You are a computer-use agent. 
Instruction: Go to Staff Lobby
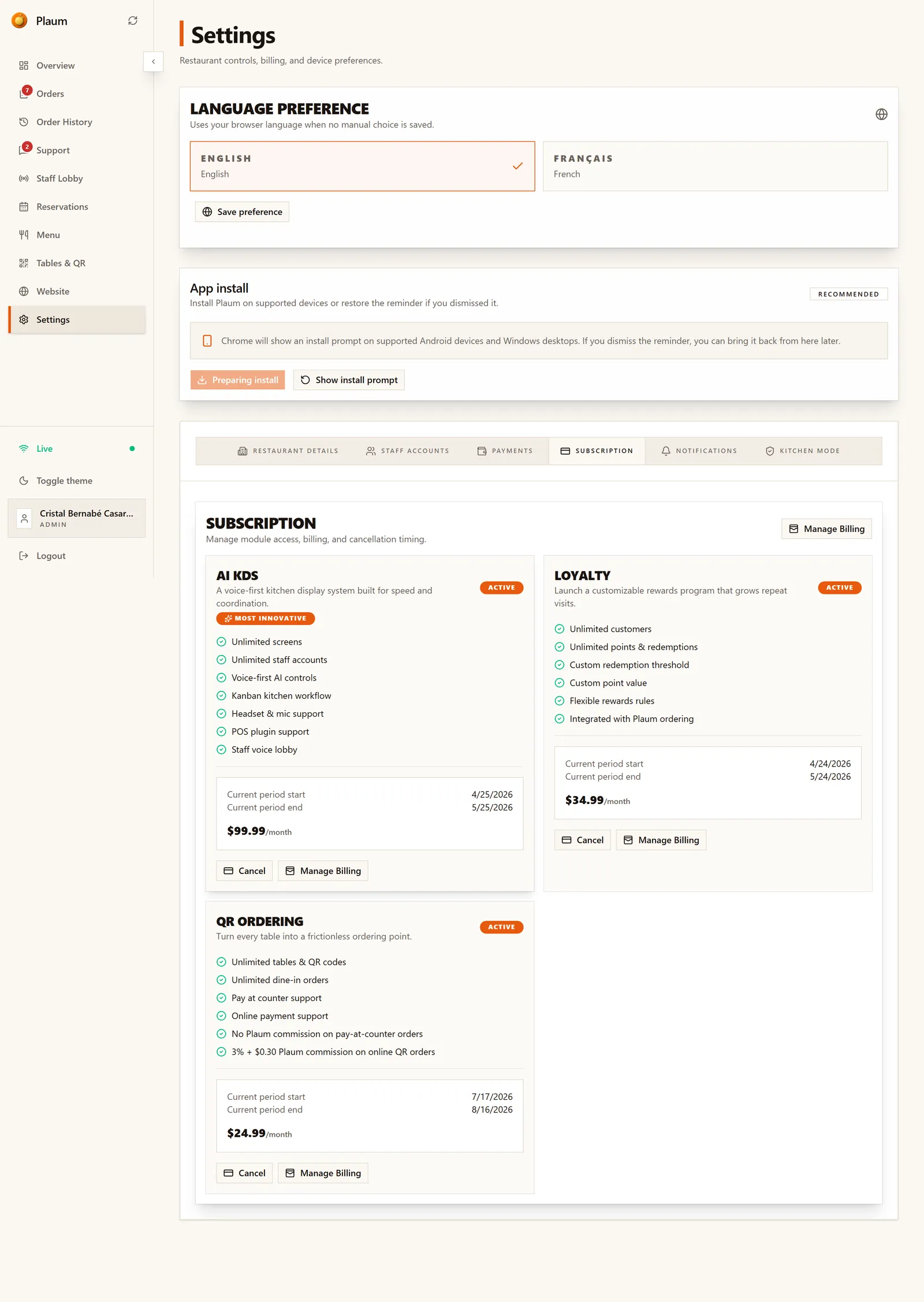pos(77,178)
